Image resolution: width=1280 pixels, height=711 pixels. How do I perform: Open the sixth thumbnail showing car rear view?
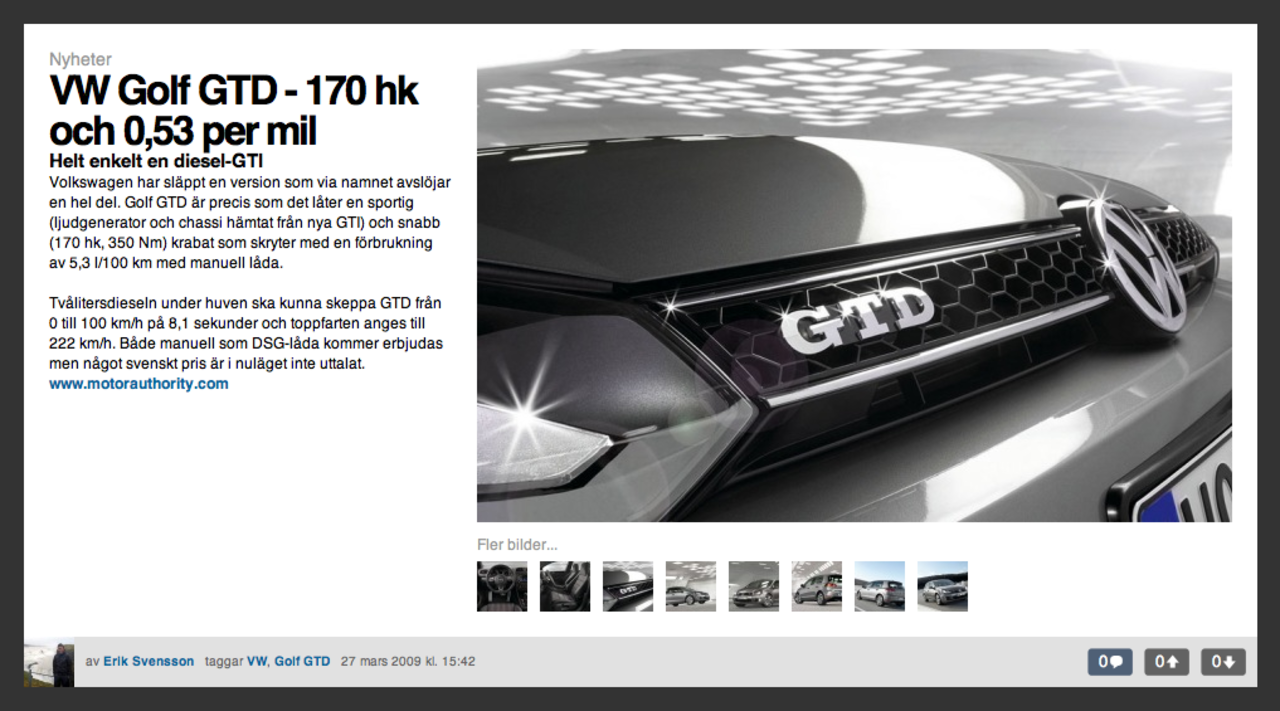(817, 586)
